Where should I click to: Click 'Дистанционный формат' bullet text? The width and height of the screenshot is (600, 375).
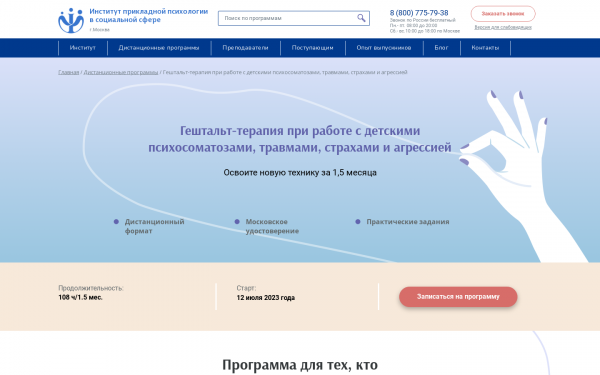[154, 226]
